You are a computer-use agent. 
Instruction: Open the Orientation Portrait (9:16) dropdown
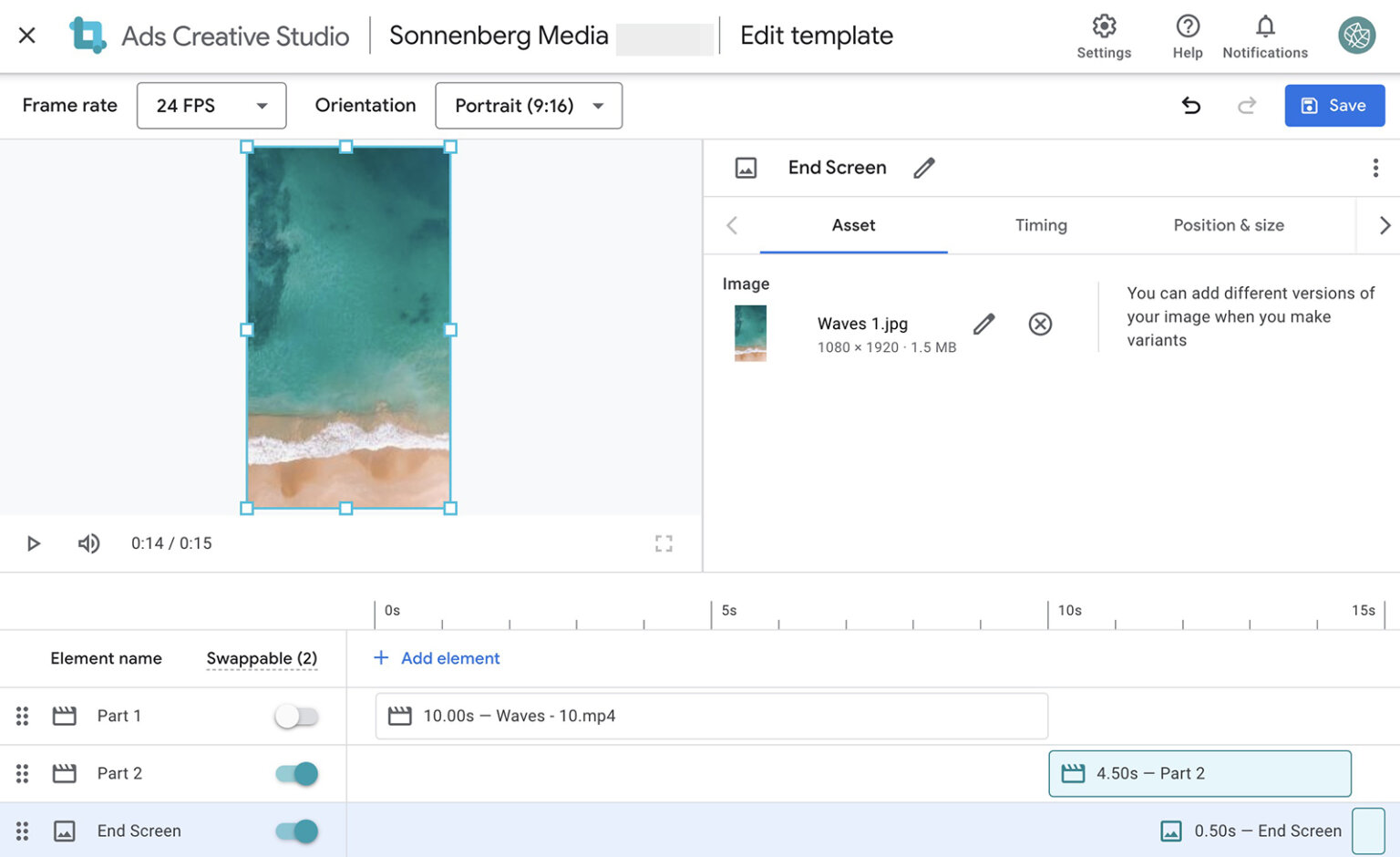pyautogui.click(x=529, y=106)
